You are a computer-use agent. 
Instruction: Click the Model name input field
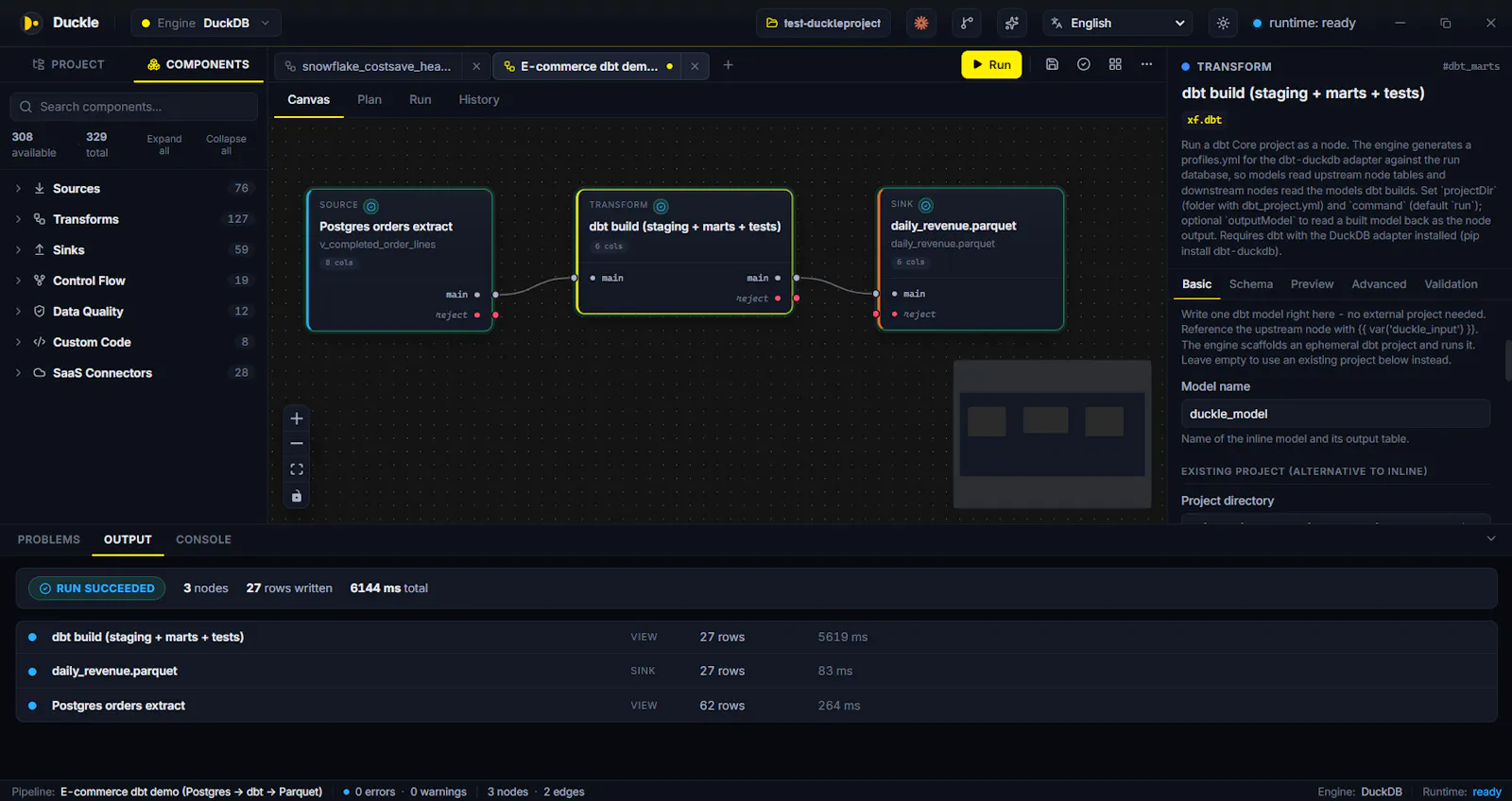(x=1335, y=414)
